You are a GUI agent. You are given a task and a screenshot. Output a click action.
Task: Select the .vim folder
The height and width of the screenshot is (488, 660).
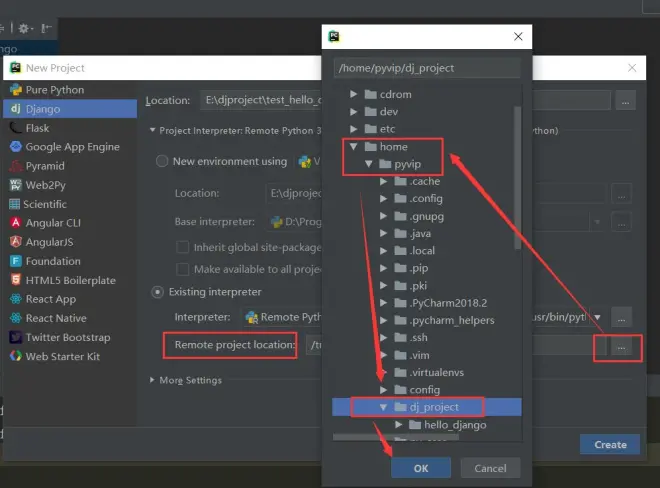pyautogui.click(x=412, y=355)
